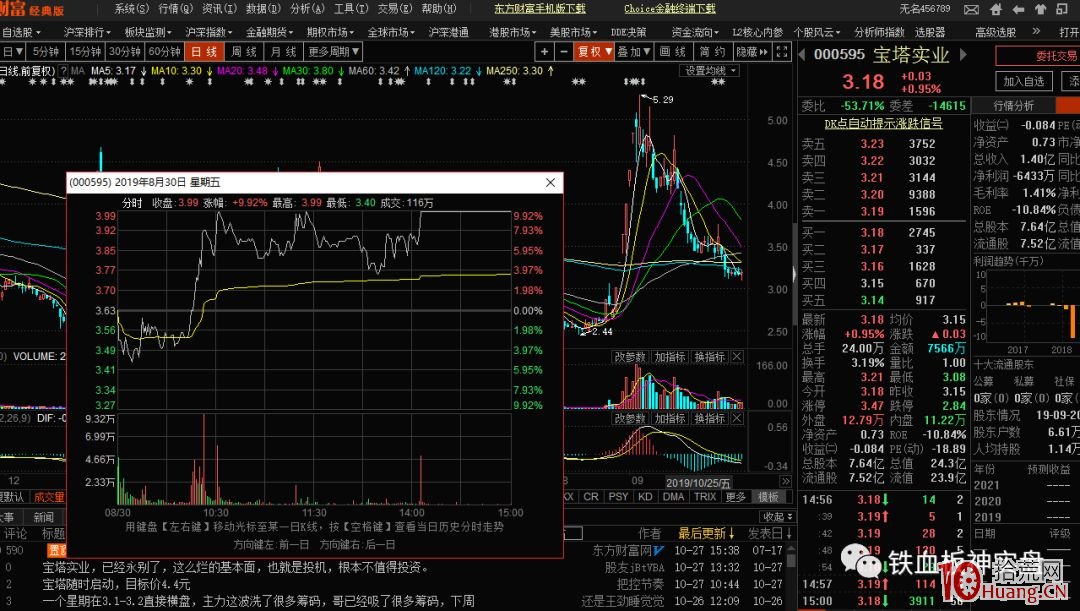Image resolution: width=1080 pixels, height=611 pixels.
Task: Click Choice金融终端下载 link
Action: tap(669, 9)
